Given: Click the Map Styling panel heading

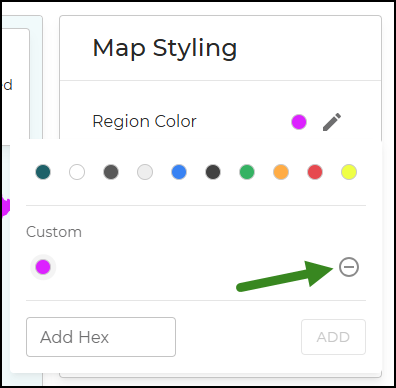Looking at the screenshot, I should tap(165, 49).
